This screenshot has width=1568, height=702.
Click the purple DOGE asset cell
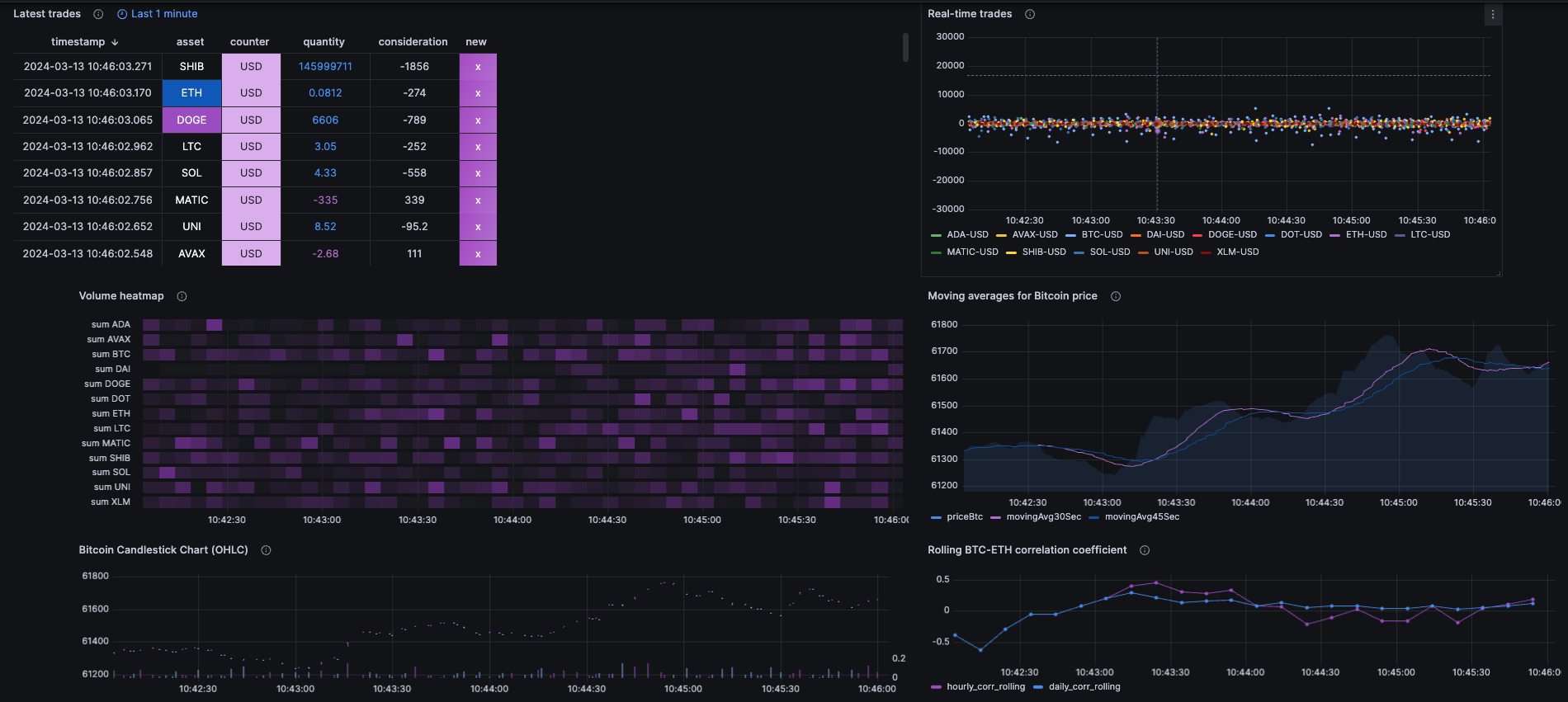[x=191, y=120]
